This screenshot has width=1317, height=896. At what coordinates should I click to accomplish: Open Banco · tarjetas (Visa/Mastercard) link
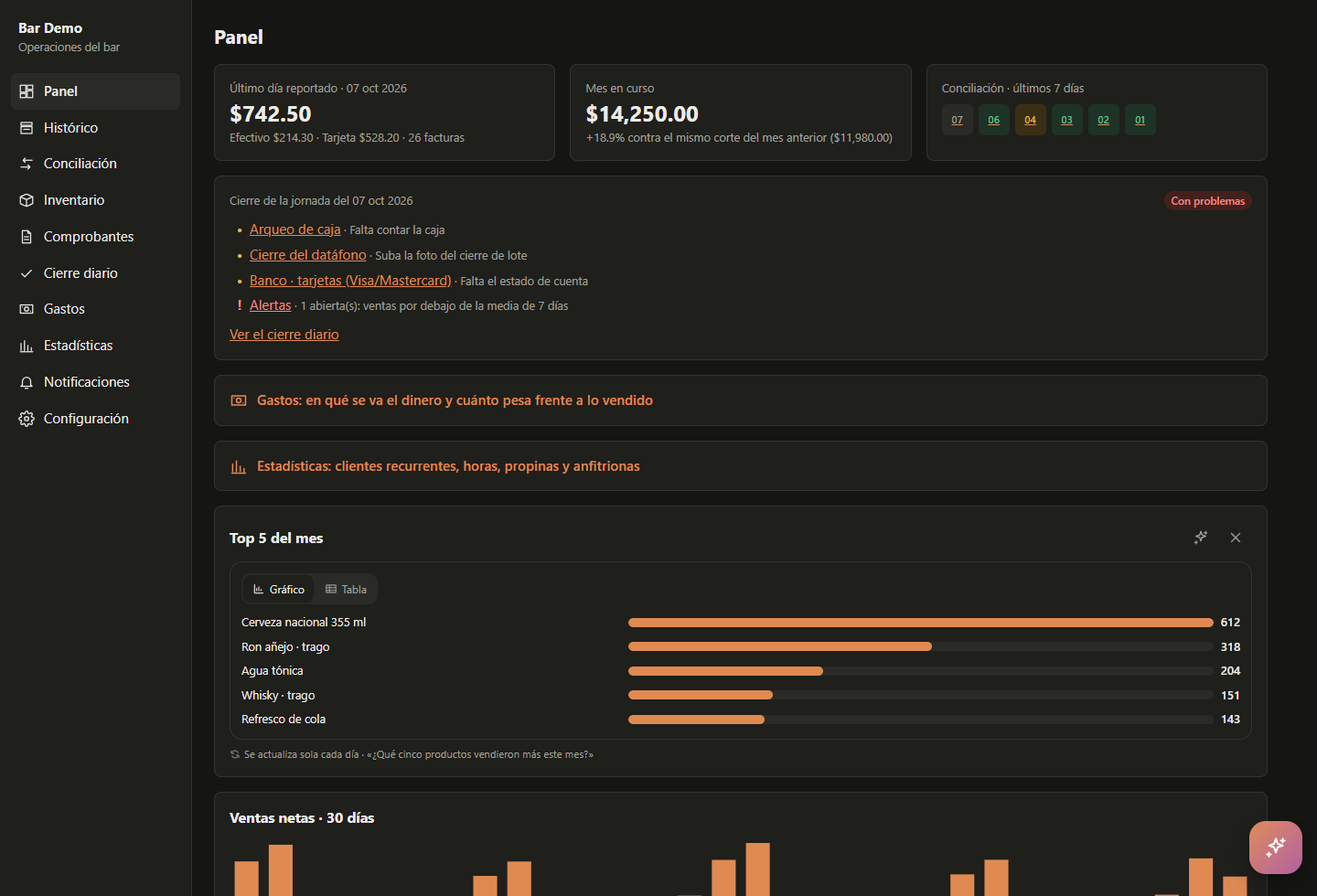(x=350, y=281)
